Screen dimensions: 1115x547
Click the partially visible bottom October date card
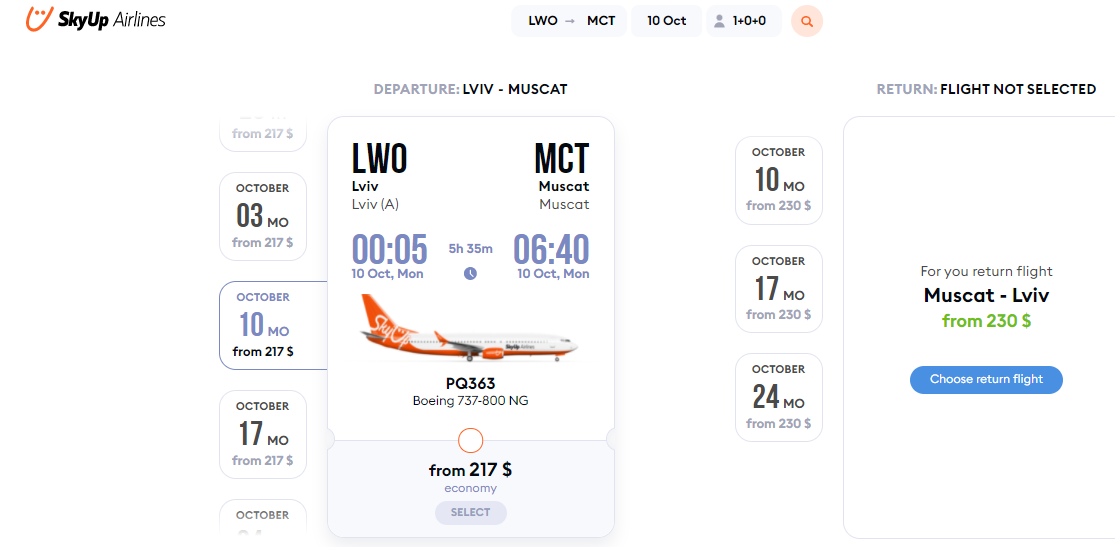click(x=262, y=517)
